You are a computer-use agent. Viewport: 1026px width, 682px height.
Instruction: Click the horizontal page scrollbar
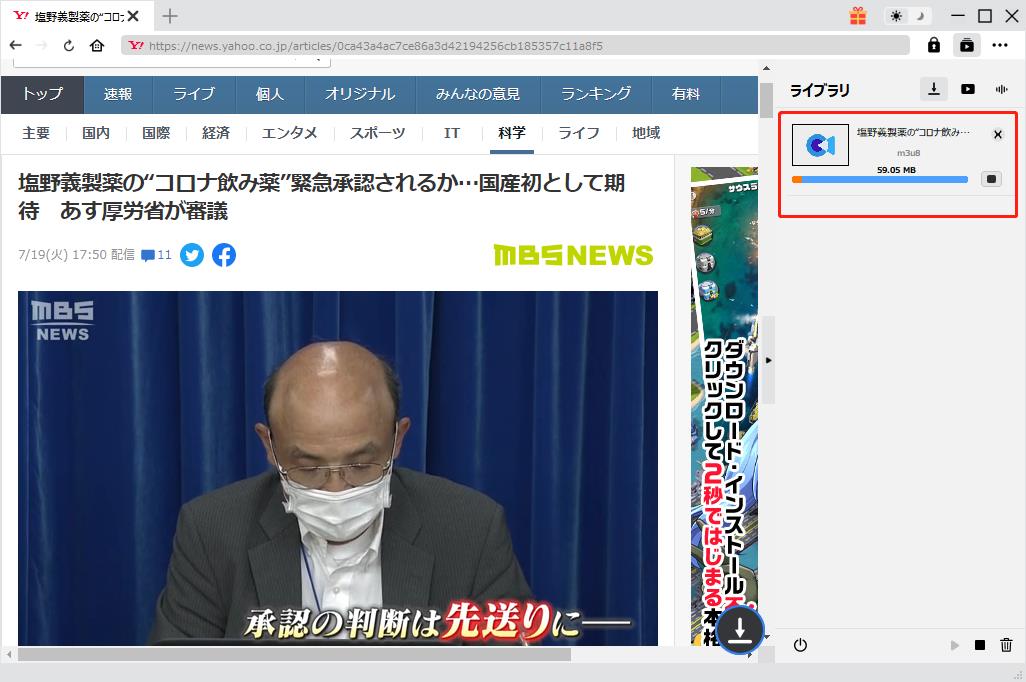(294, 654)
